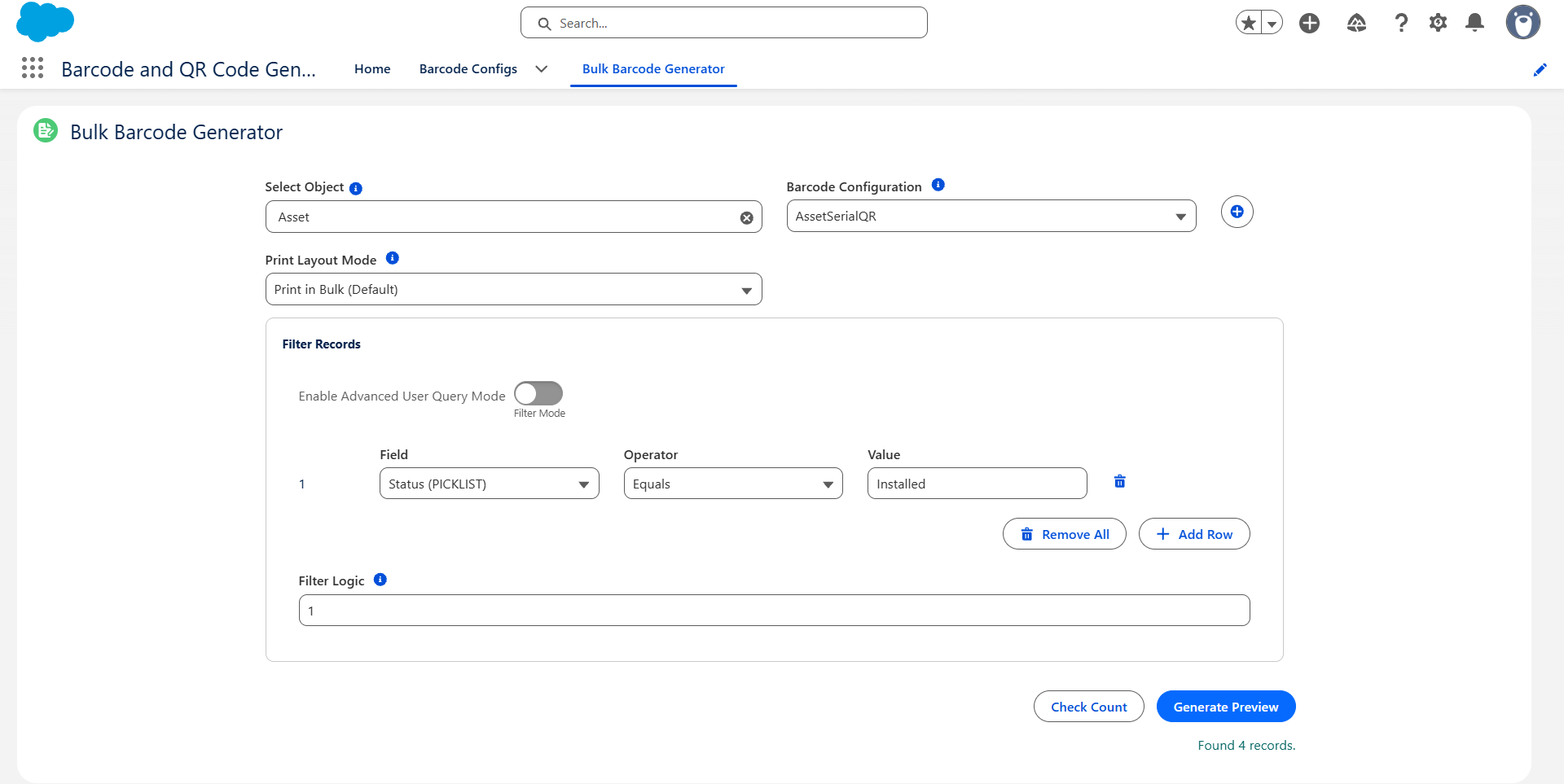Screen dimensions: 1564x784
Task: Open the Help question mark icon
Action: (1401, 23)
